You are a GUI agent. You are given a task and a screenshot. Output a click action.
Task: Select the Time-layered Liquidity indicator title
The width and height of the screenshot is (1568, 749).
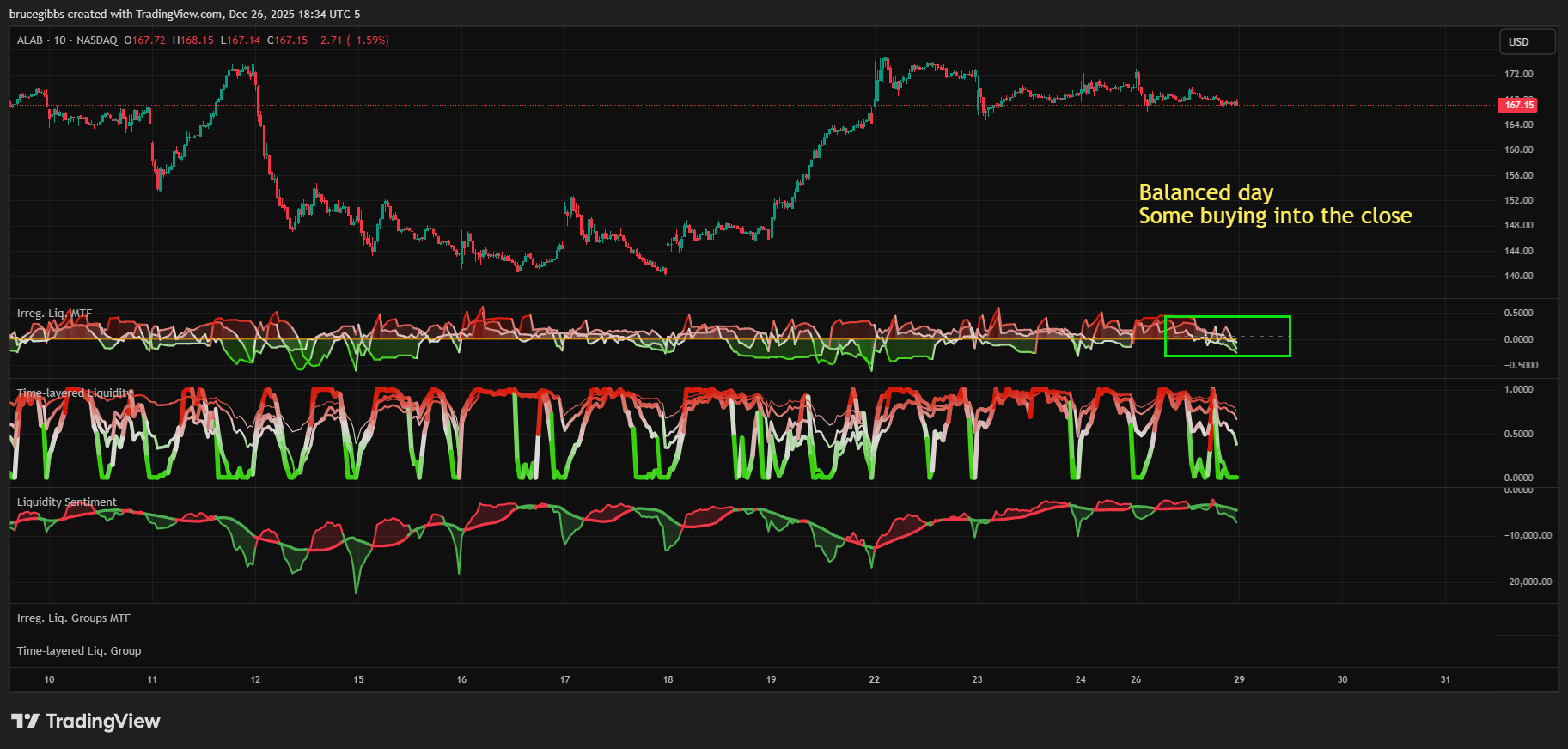point(74,393)
